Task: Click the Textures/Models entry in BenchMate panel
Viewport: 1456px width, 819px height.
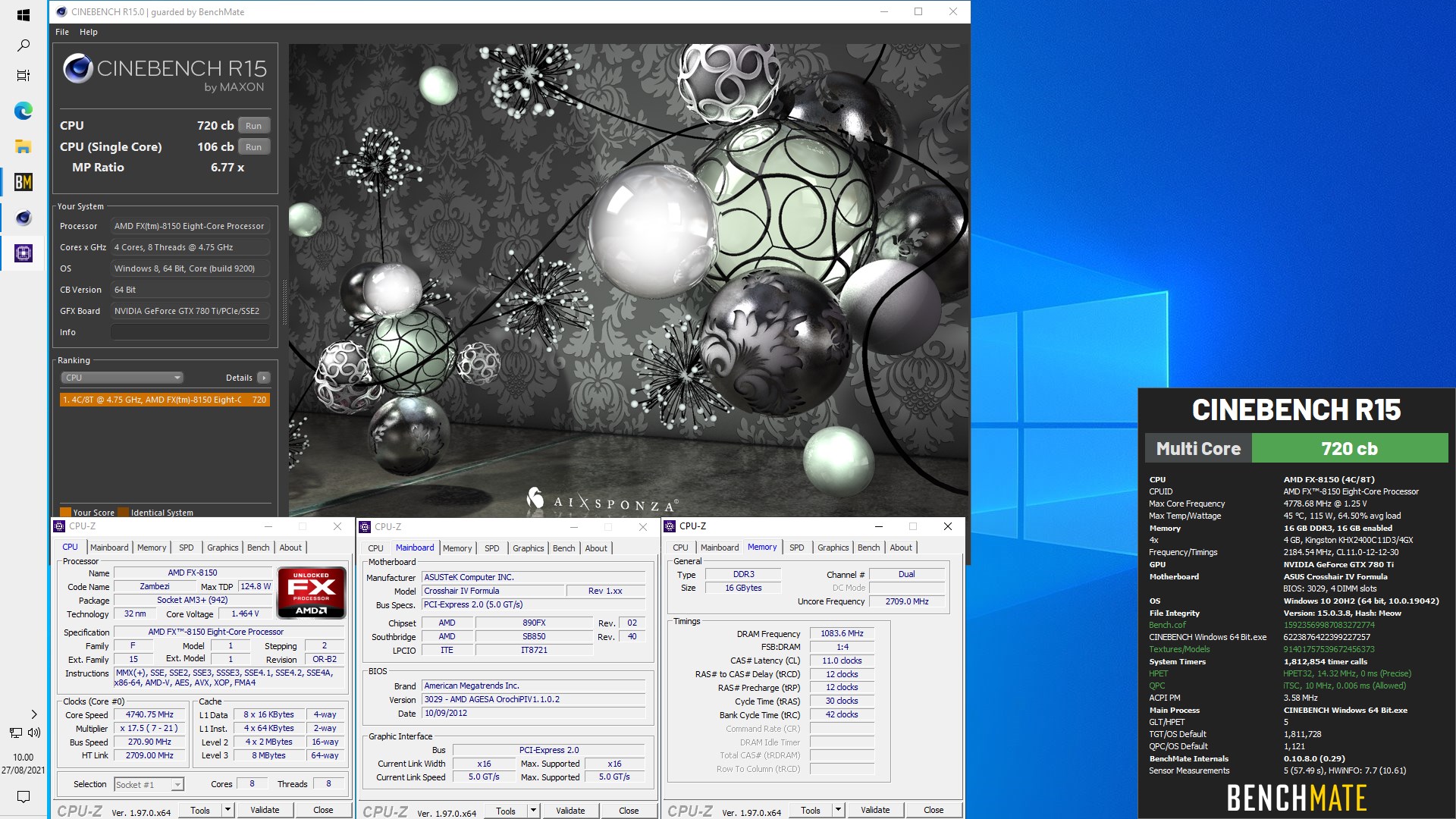Action: pyautogui.click(x=1179, y=649)
